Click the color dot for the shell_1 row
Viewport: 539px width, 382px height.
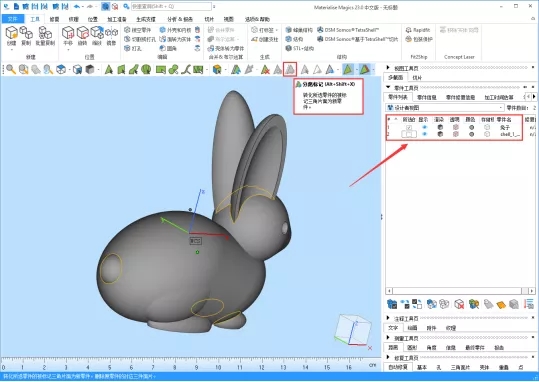click(x=472, y=134)
